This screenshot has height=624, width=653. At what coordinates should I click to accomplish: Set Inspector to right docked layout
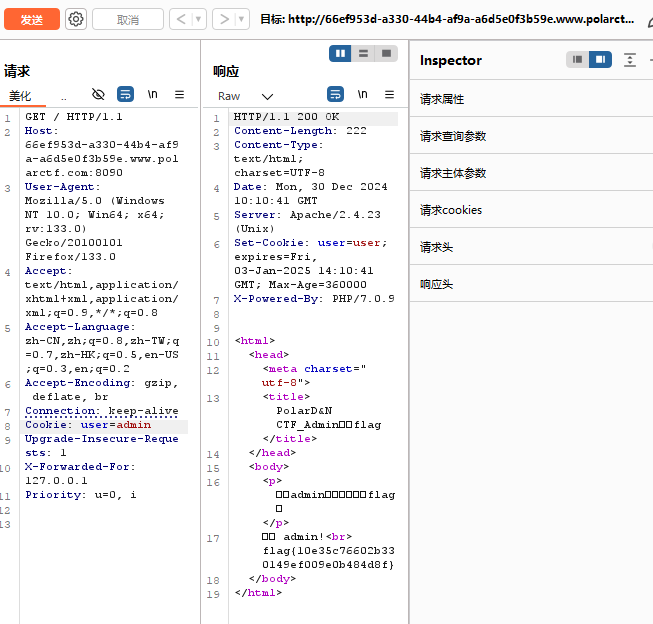click(601, 60)
